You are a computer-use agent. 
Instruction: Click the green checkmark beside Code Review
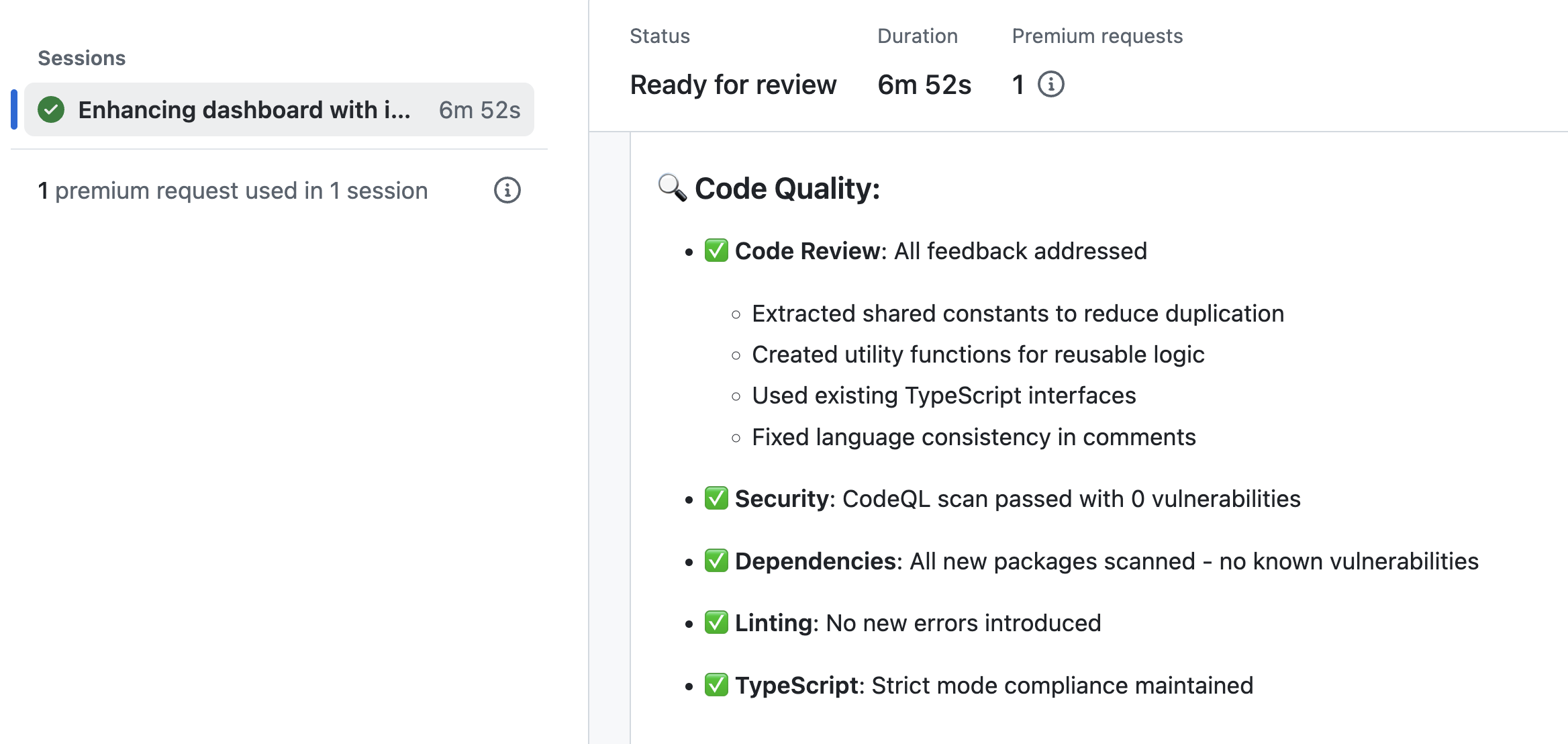[x=716, y=250]
